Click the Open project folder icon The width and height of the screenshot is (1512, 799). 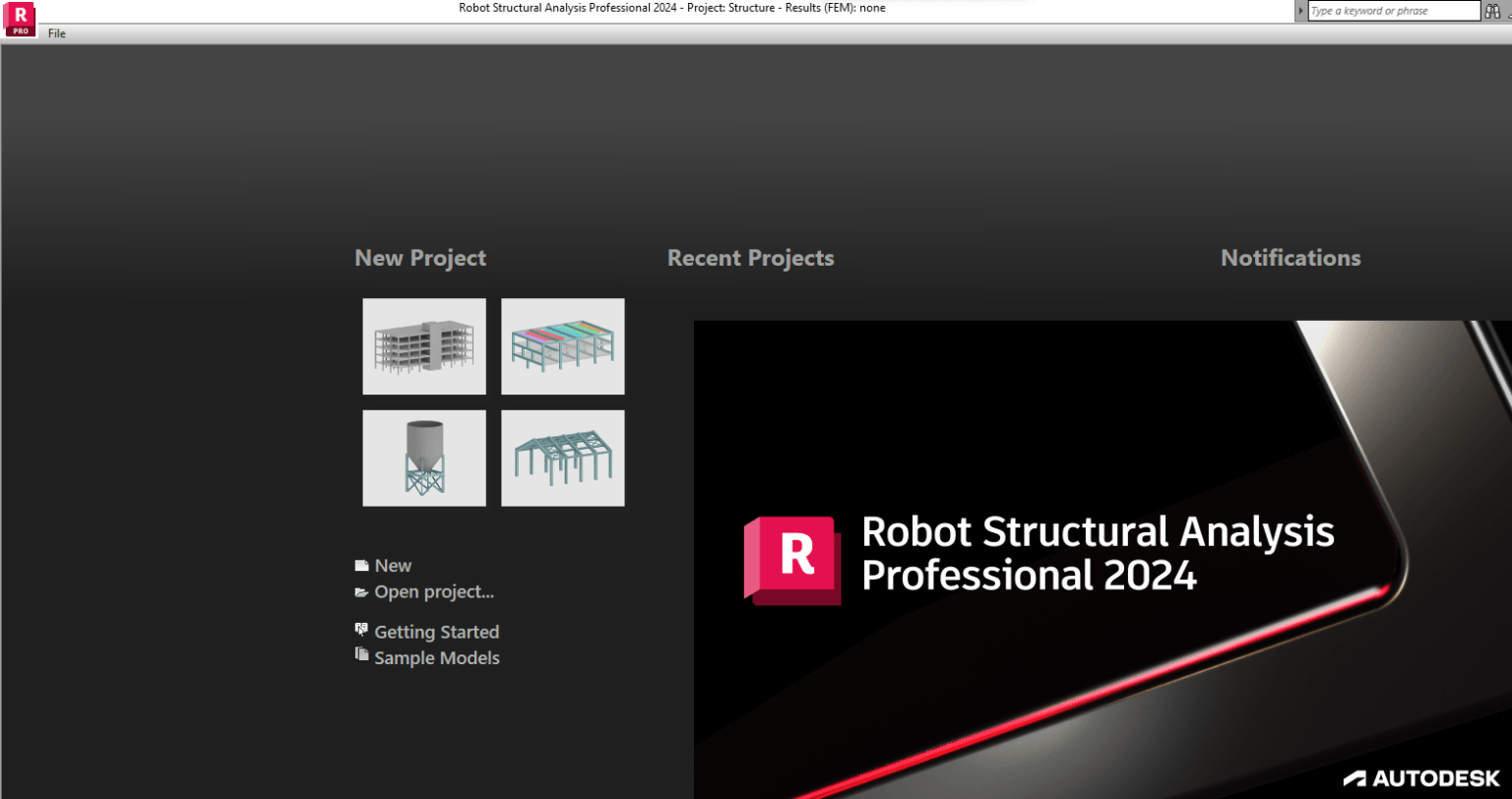(361, 592)
